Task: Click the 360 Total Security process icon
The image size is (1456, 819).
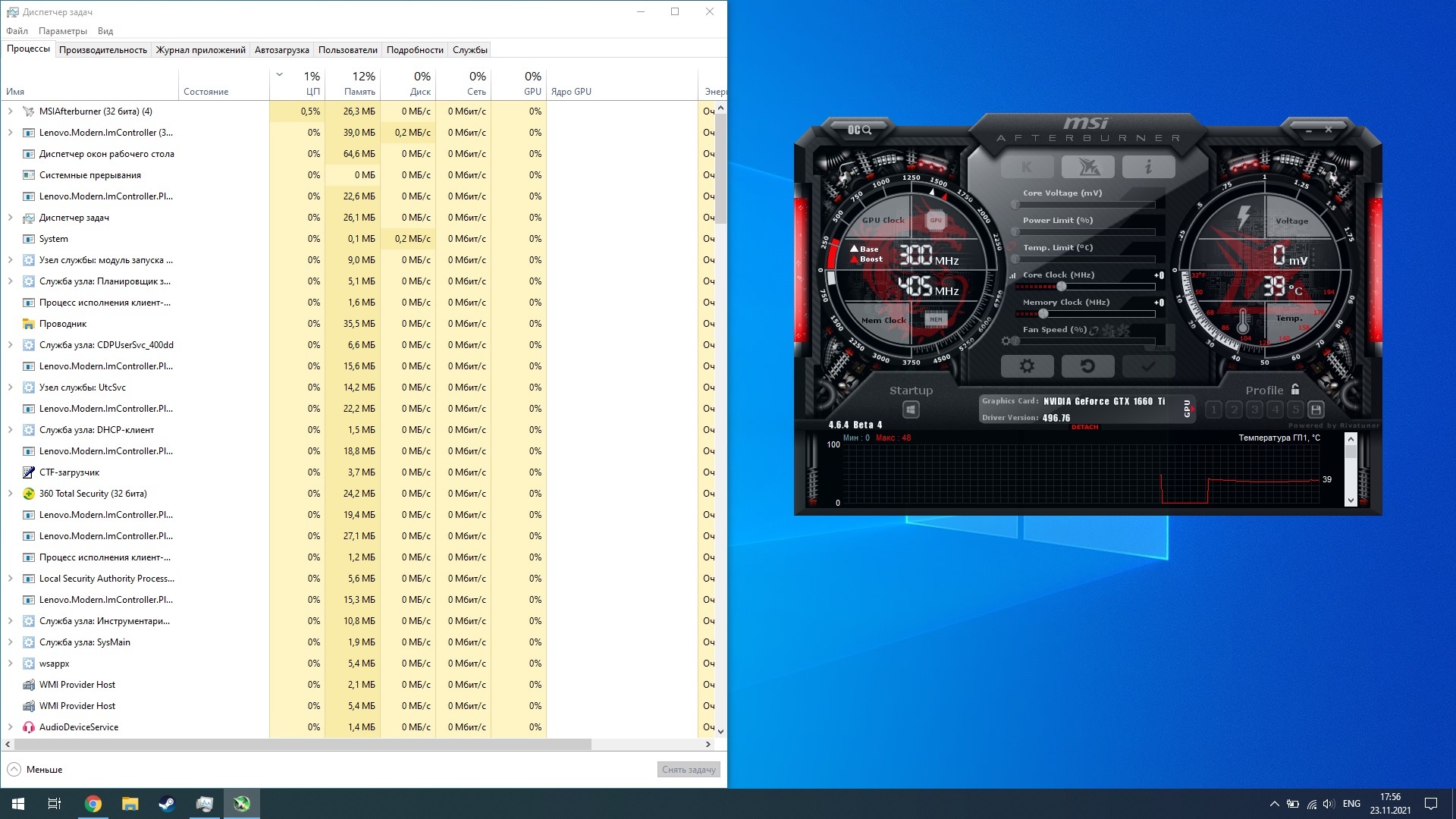Action: [29, 494]
